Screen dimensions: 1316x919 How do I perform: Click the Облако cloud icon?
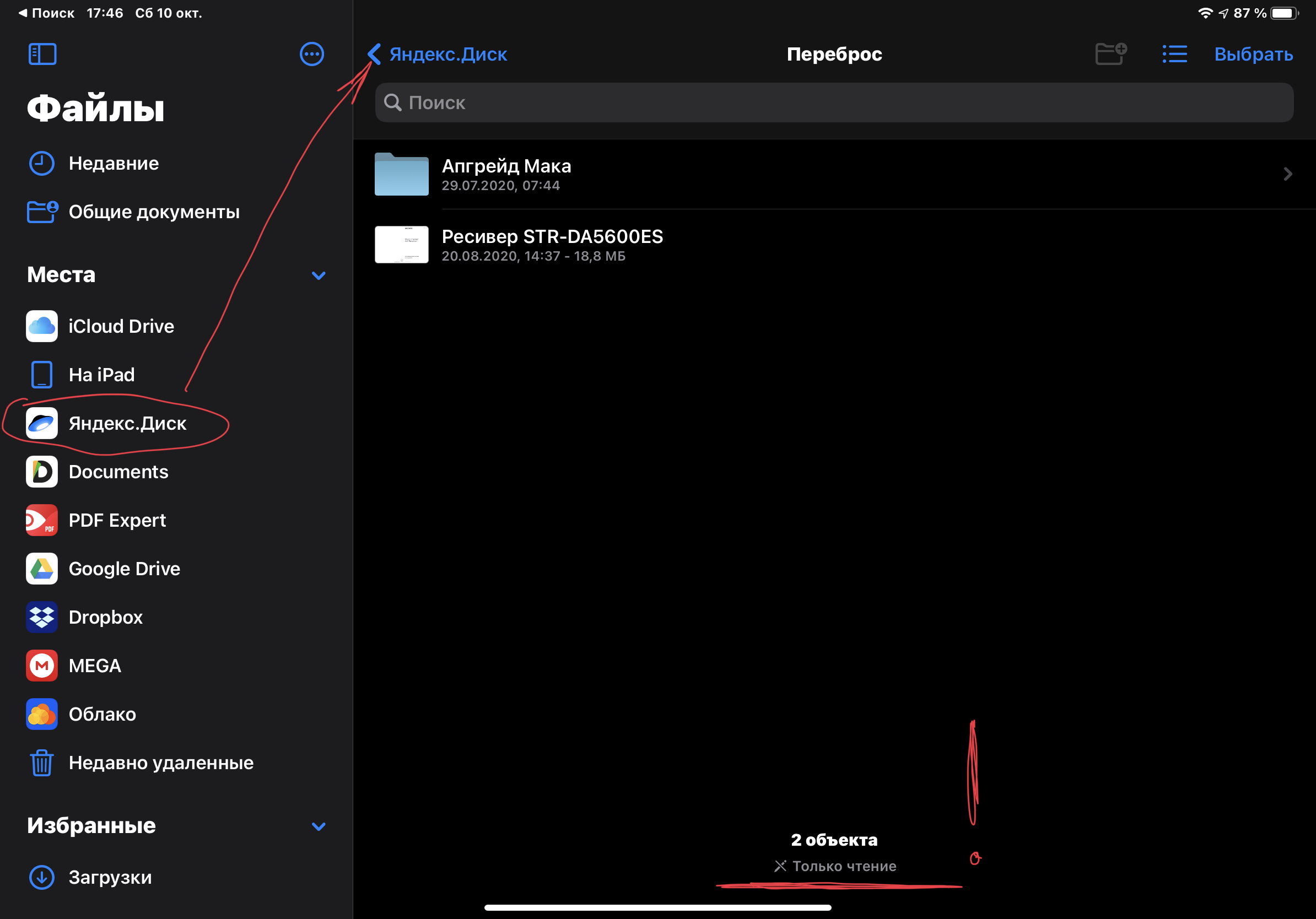click(x=42, y=715)
